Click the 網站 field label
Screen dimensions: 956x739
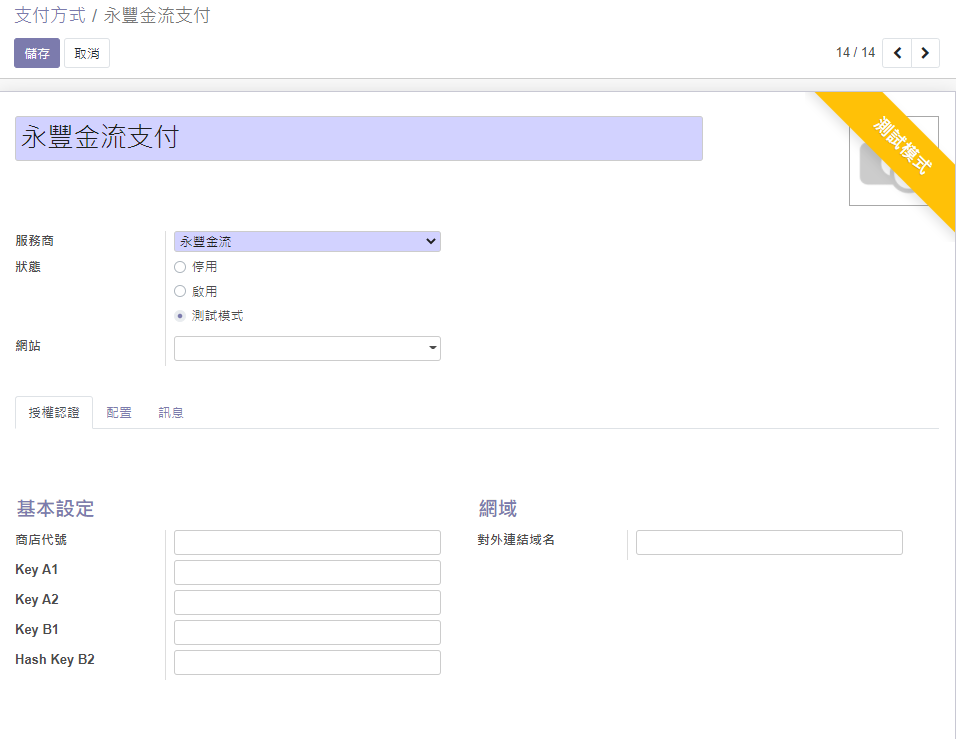tap(28, 346)
